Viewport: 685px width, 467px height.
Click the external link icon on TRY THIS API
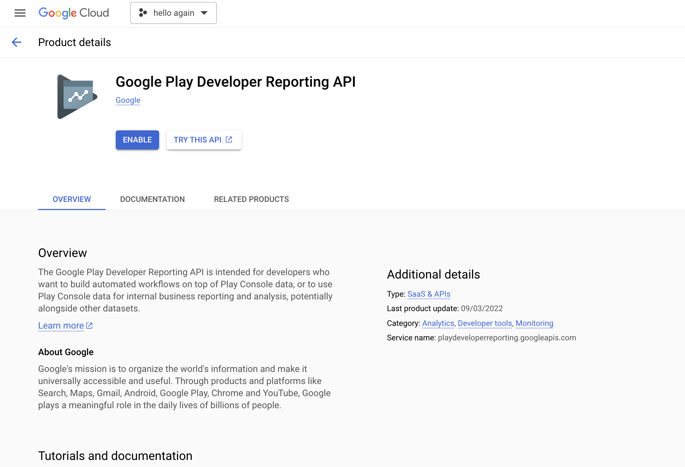click(x=229, y=140)
